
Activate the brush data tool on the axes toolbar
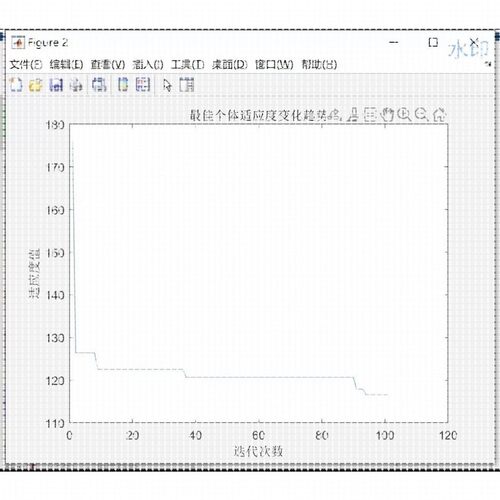352,115
